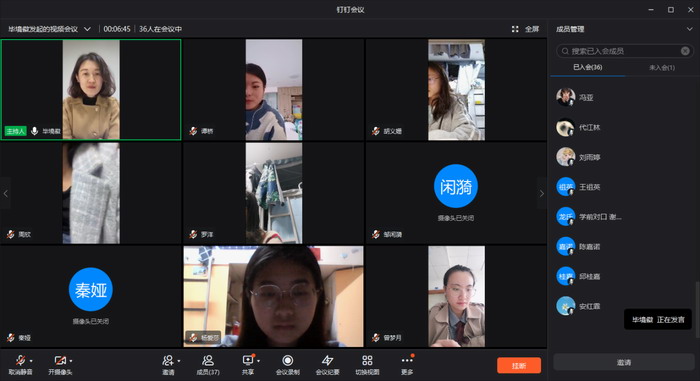Viewport: 700px width, 381px height.
Task: Enter fullscreen via 全屏 button
Action: (532, 29)
